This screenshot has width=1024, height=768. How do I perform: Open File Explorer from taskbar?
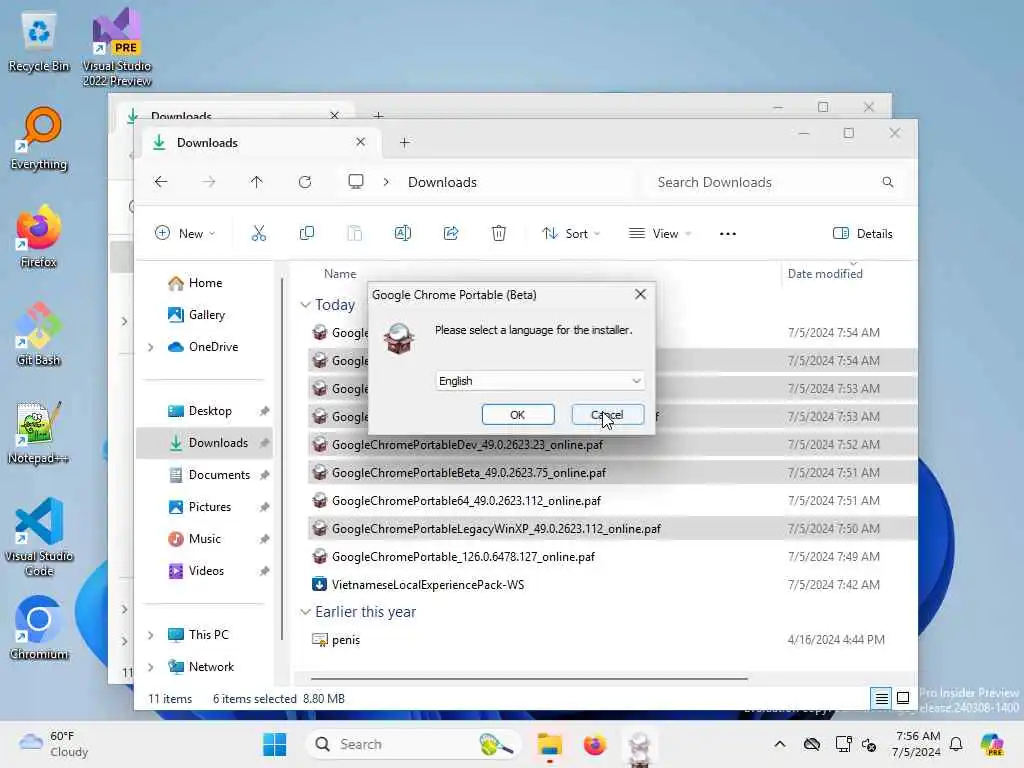549,744
